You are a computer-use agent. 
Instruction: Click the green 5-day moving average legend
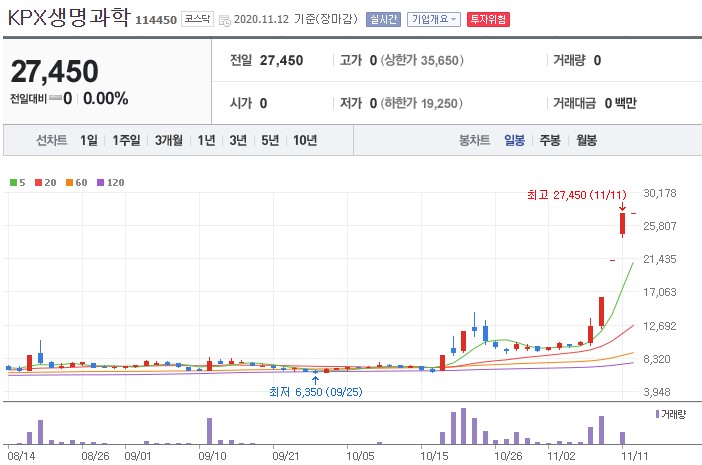[17, 183]
